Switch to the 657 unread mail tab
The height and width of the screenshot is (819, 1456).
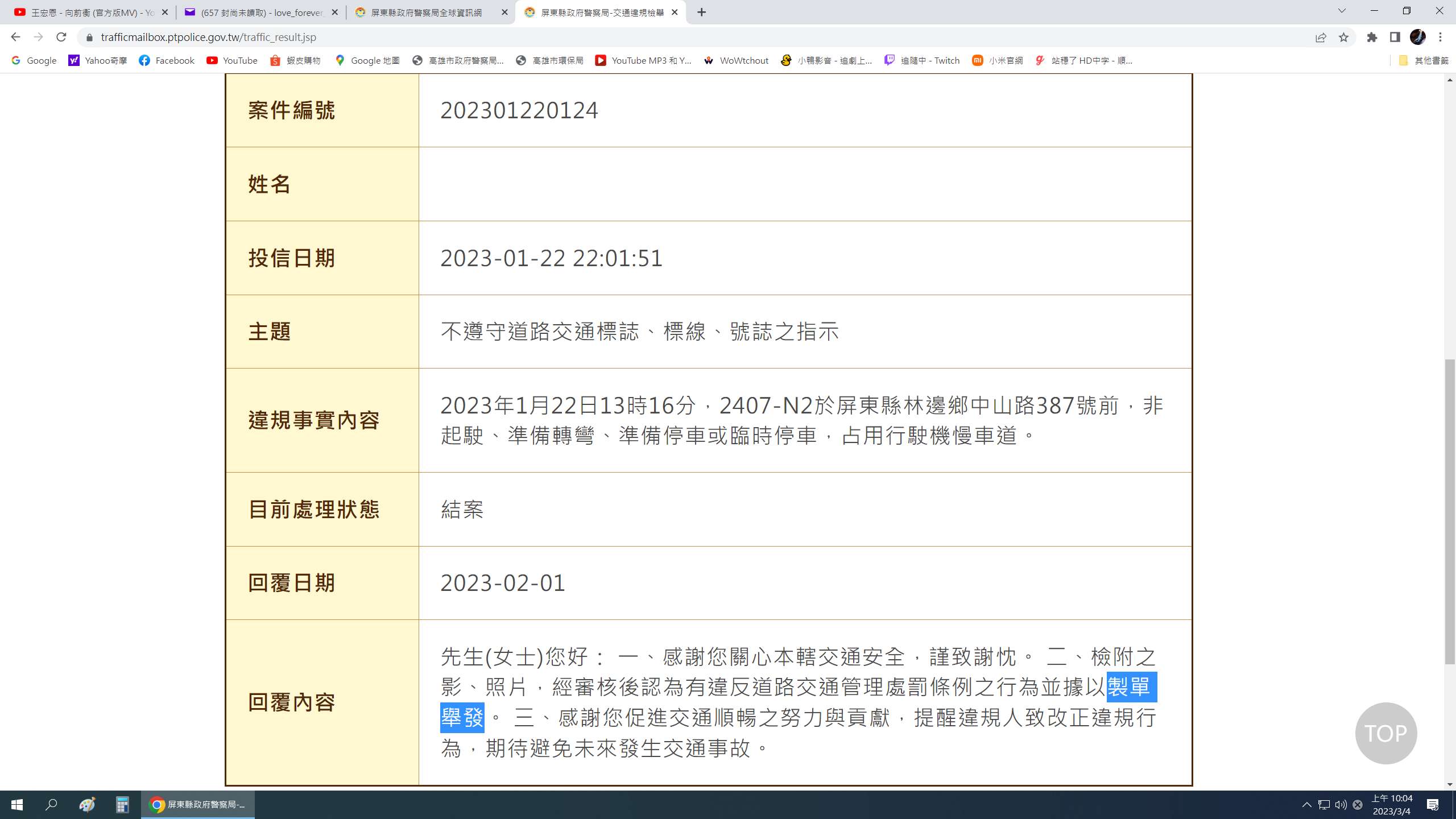click(x=260, y=13)
